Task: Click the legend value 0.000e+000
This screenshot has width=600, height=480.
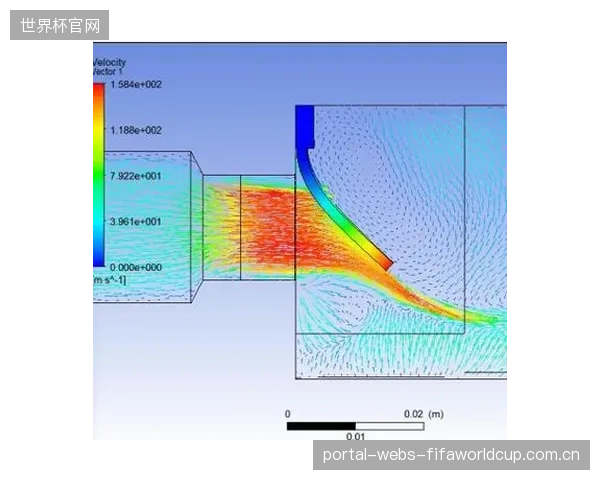Action: (x=136, y=267)
